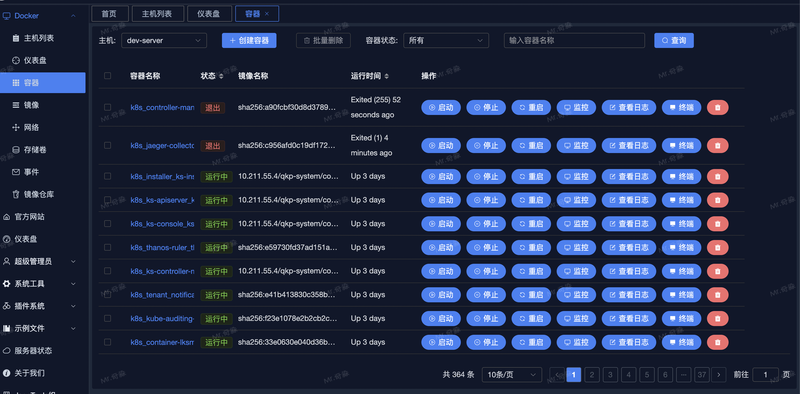Click 停止 for k8s_installer_ks-ins row

[x=486, y=177]
